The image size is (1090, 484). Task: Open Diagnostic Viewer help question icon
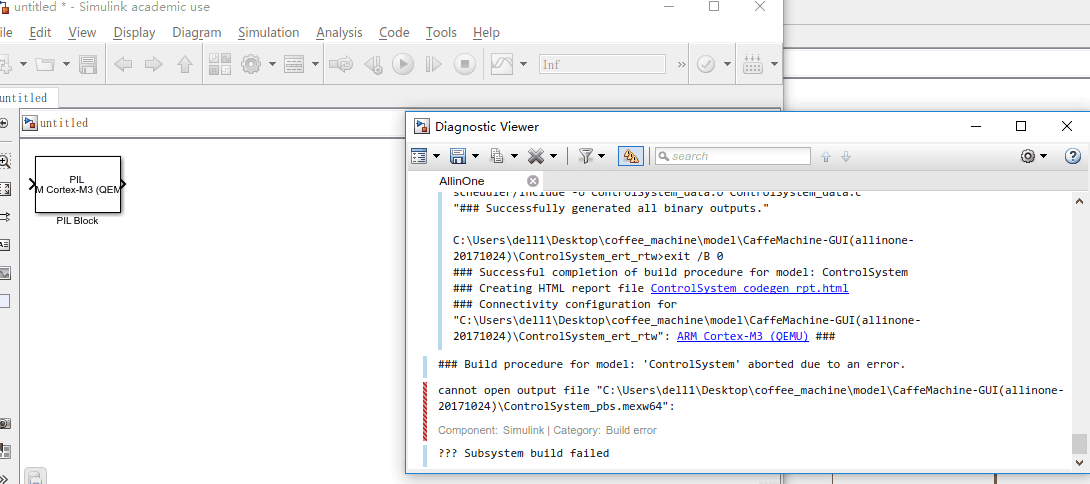click(x=1073, y=156)
